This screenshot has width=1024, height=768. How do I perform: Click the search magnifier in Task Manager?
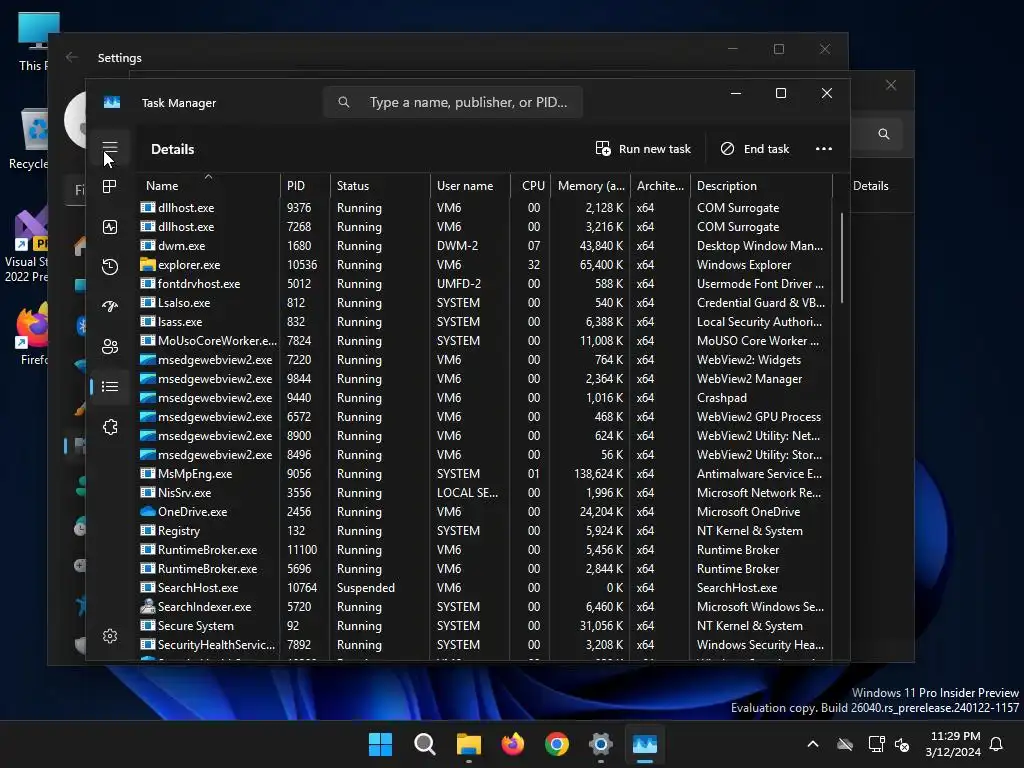[344, 103]
